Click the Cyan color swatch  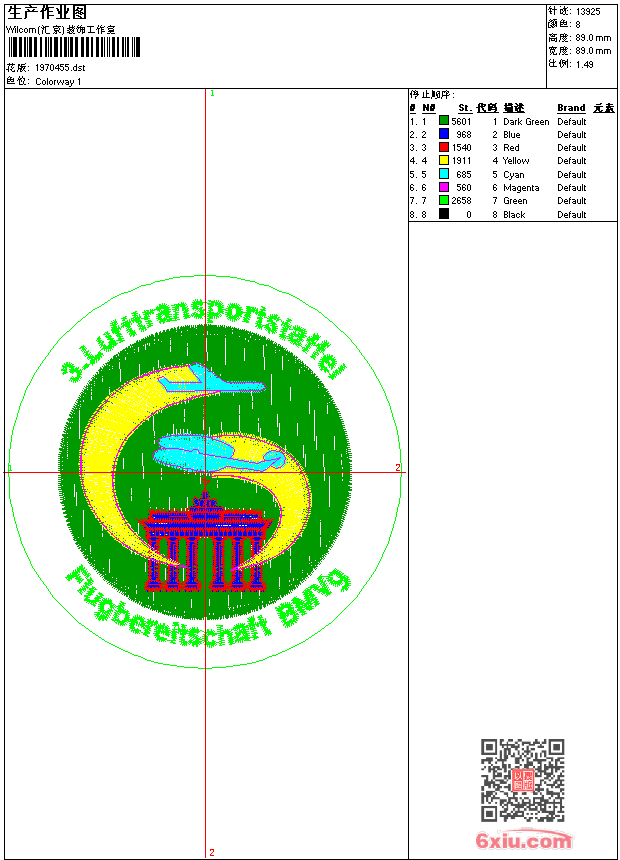pyautogui.click(x=444, y=173)
